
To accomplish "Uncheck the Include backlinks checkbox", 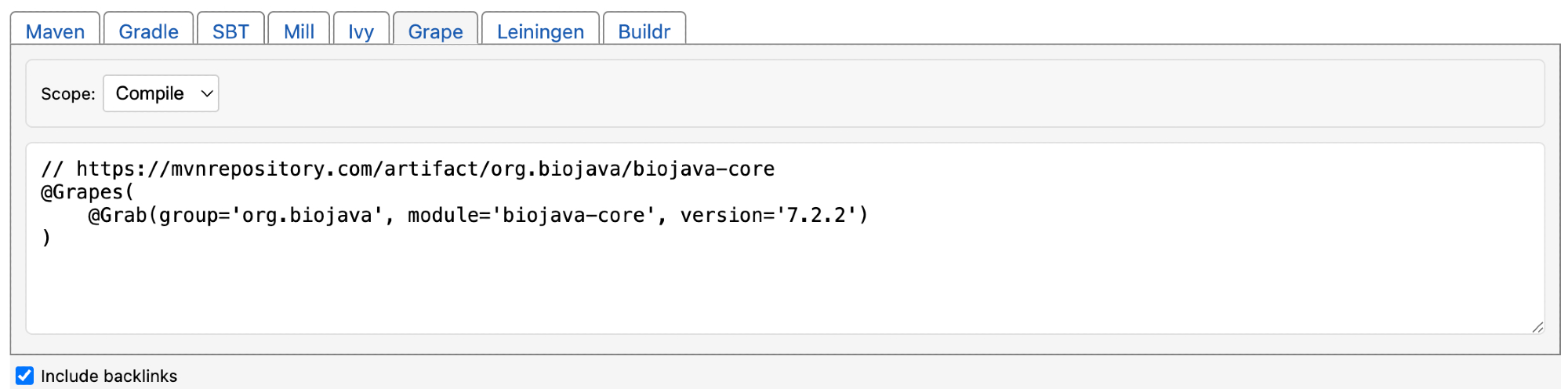I will tap(25, 376).
